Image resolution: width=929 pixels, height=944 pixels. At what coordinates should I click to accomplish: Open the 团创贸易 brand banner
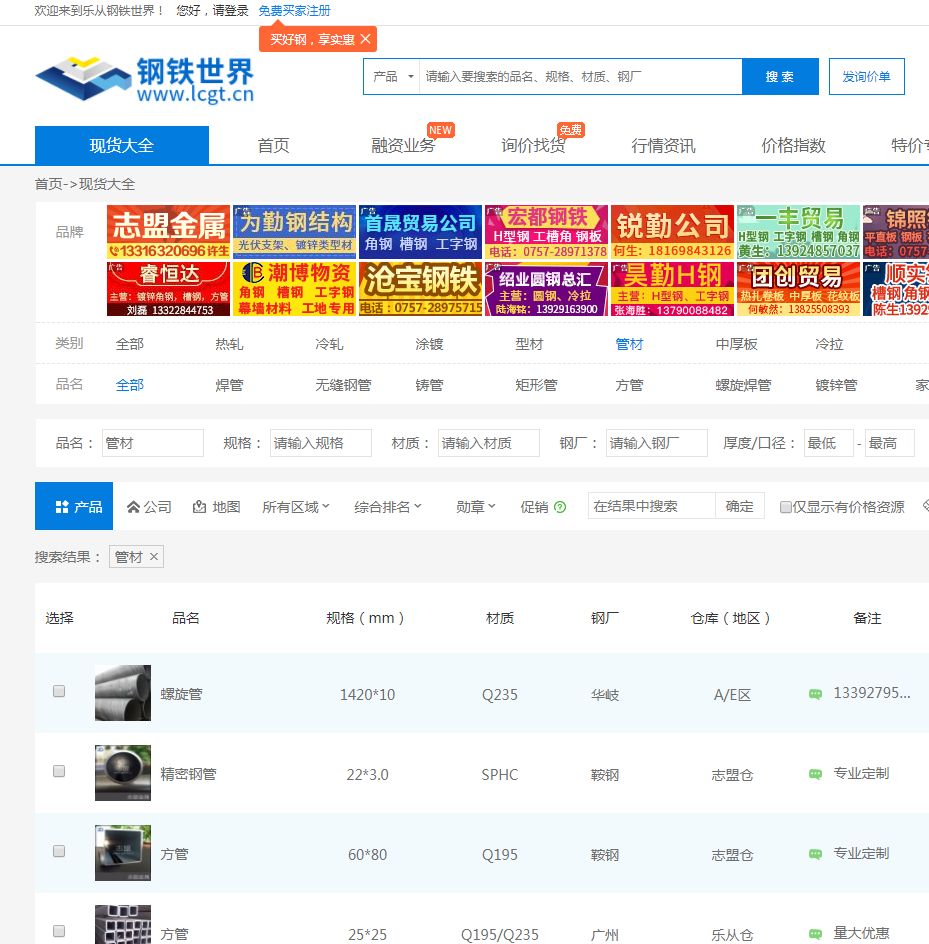tap(798, 289)
